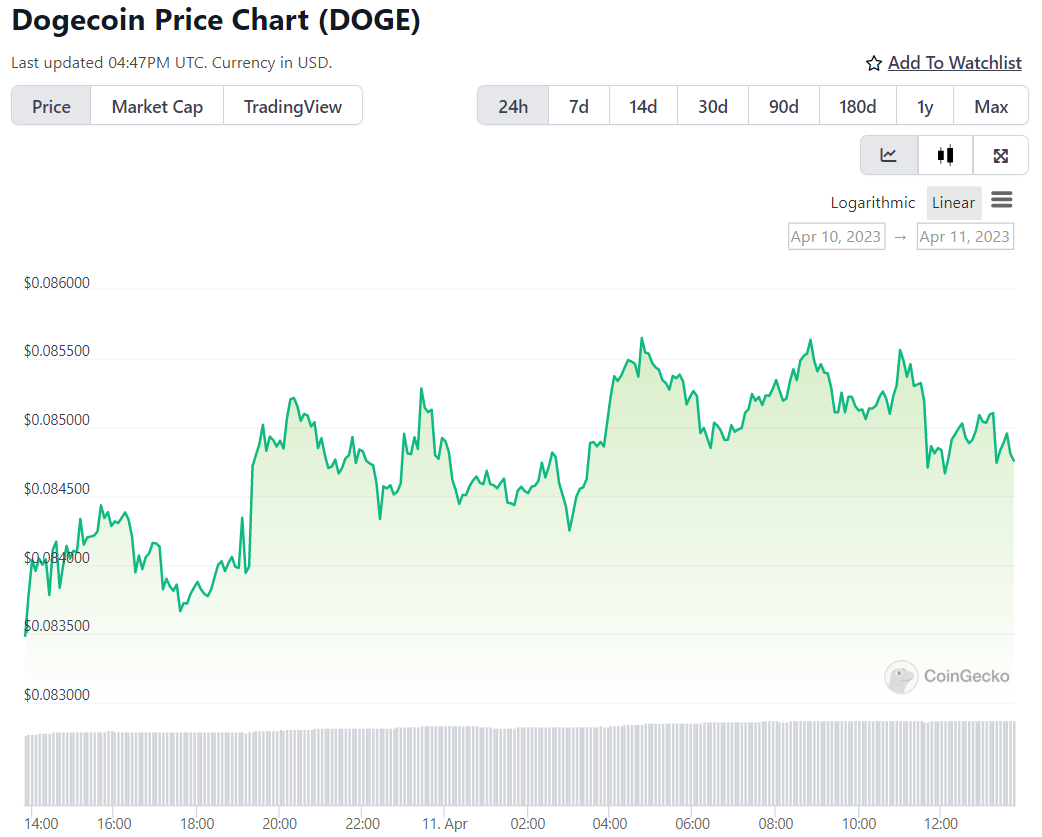This screenshot has height=837, width=1042.
Task: Click the $0.086000 axis label
Action: (56, 283)
